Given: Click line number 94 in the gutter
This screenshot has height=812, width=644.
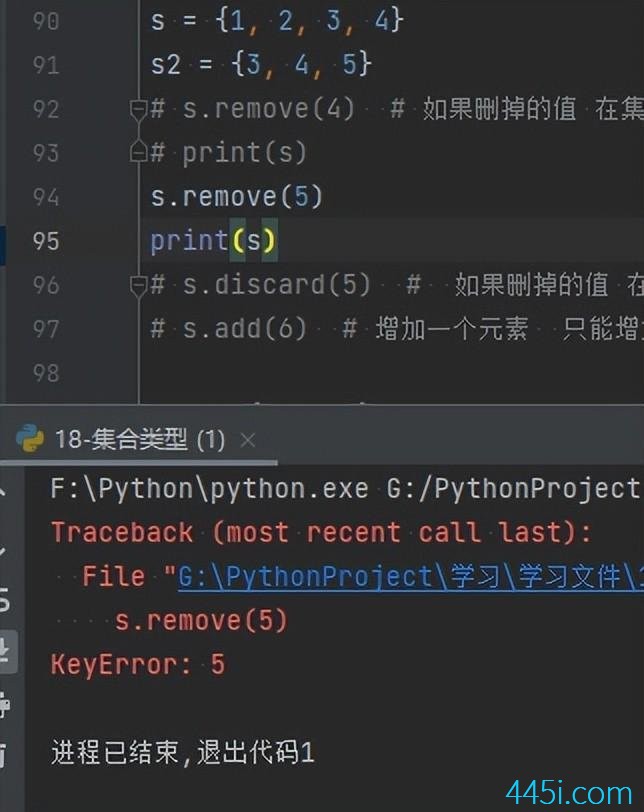Looking at the screenshot, I should tap(46, 197).
